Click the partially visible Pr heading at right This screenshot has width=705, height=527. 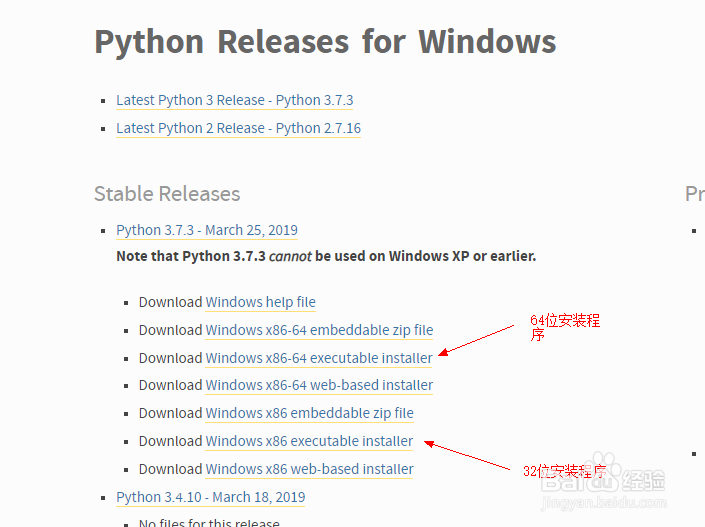pyautogui.click(x=694, y=194)
